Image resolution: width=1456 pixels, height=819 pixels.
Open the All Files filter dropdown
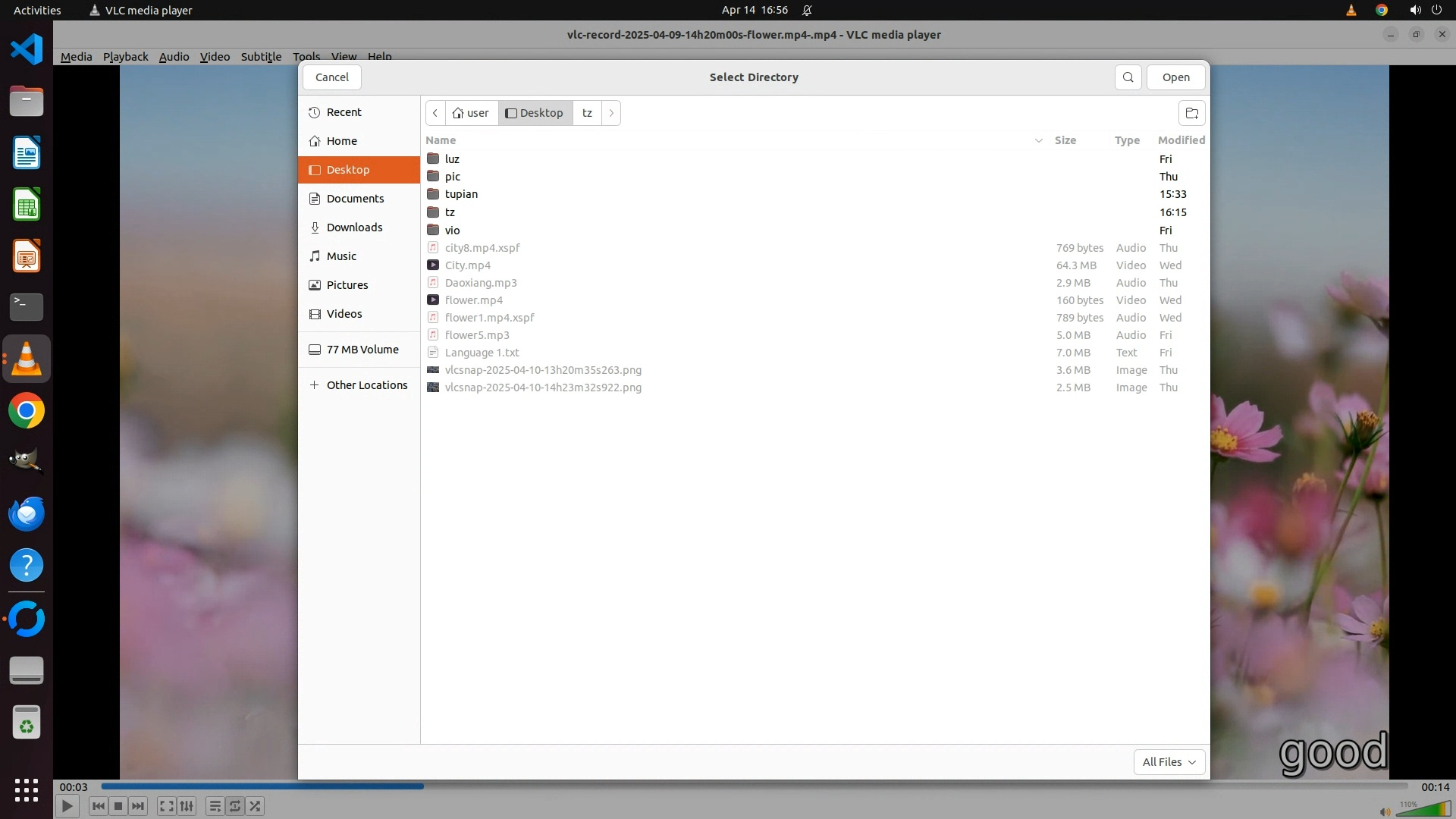(1169, 762)
